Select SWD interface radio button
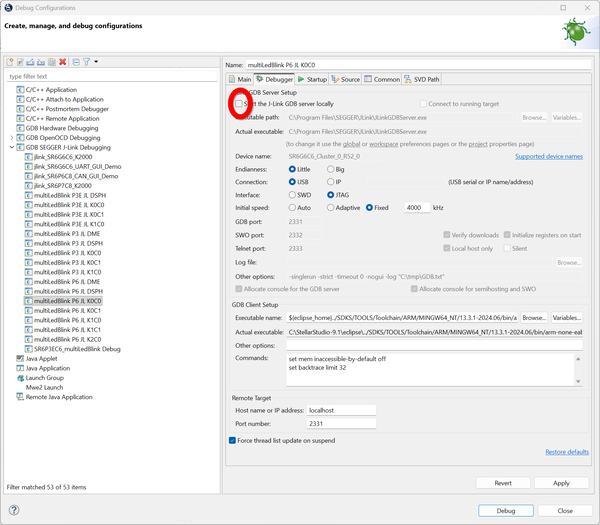The width and height of the screenshot is (600, 525). 292,195
